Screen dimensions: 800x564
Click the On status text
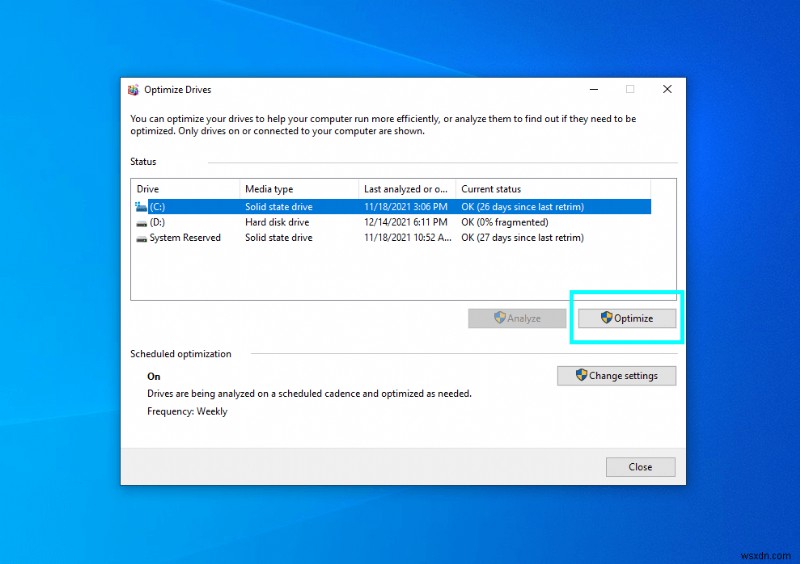[x=154, y=377]
